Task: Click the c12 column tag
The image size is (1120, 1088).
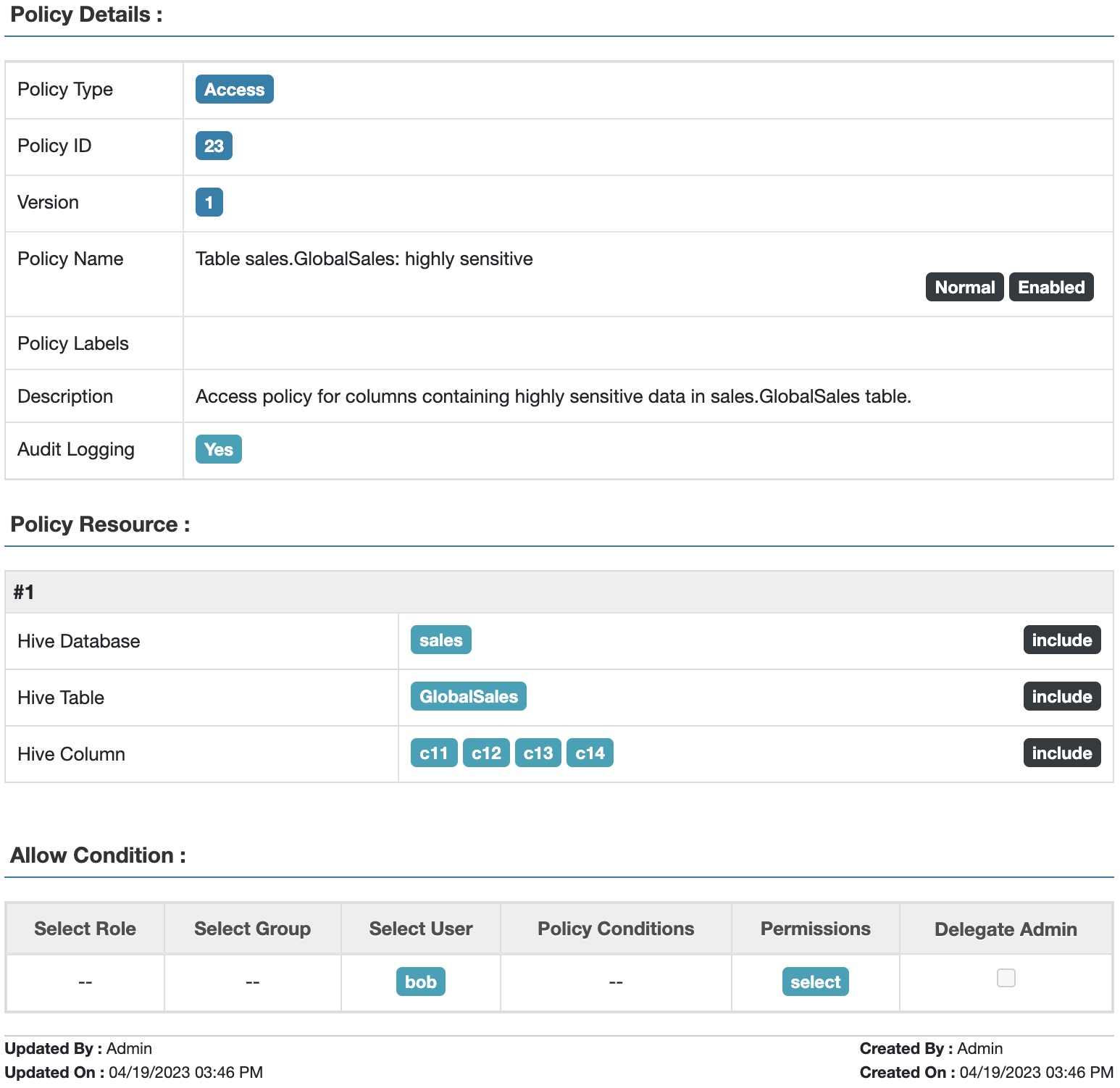Action: tap(486, 753)
